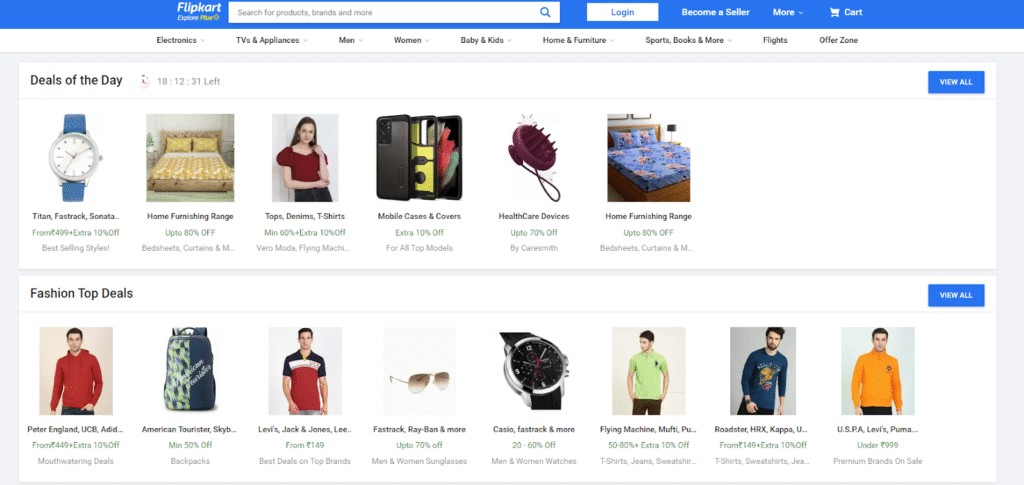Open the Caresmith healthcare device image
The image size is (1024, 485).
tap(534, 158)
